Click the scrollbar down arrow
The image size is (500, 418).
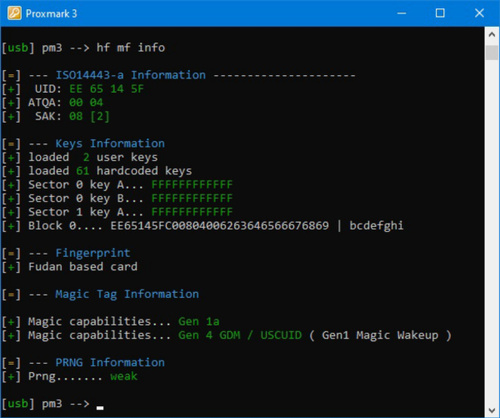[x=492, y=410]
